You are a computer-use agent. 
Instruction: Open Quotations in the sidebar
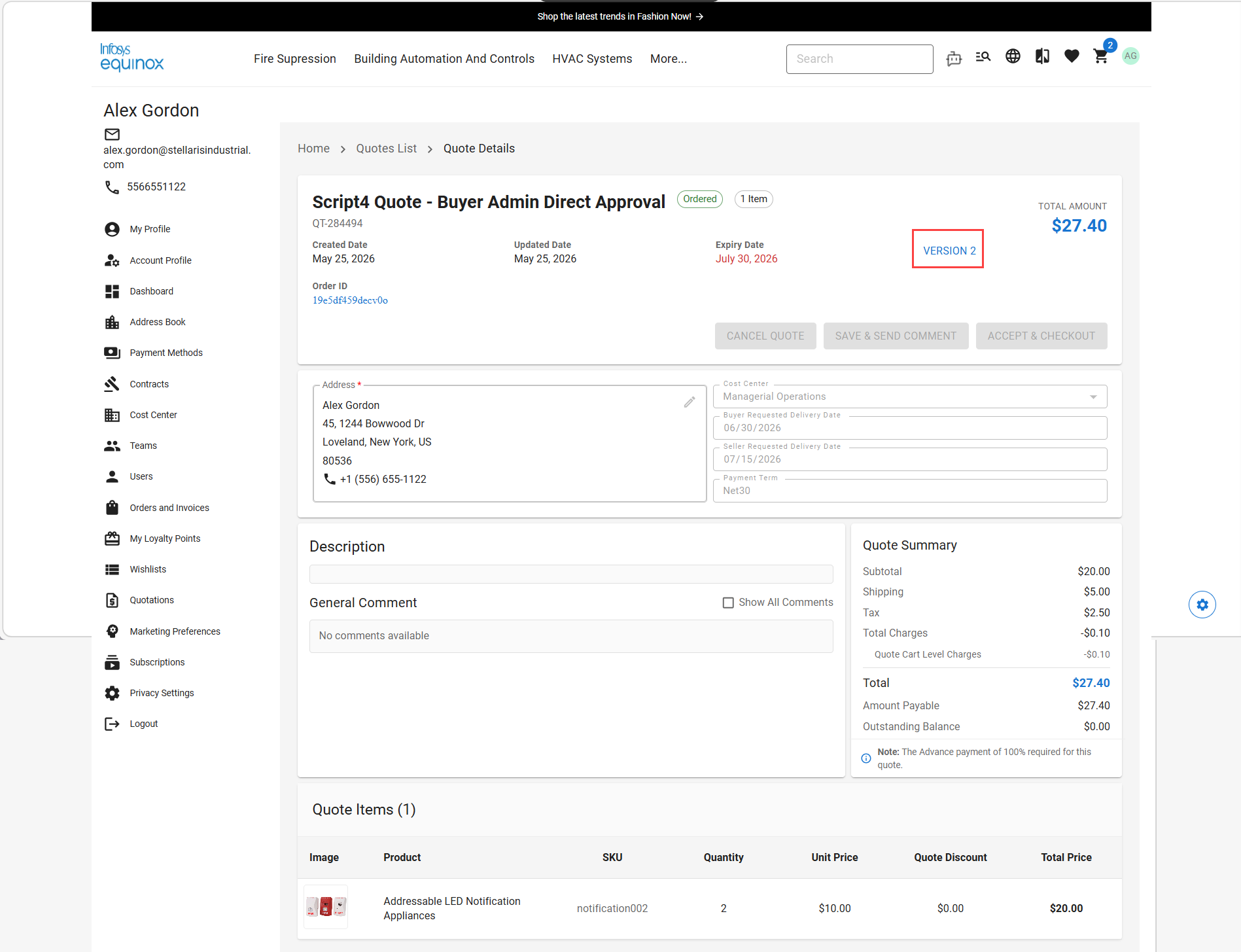click(152, 600)
